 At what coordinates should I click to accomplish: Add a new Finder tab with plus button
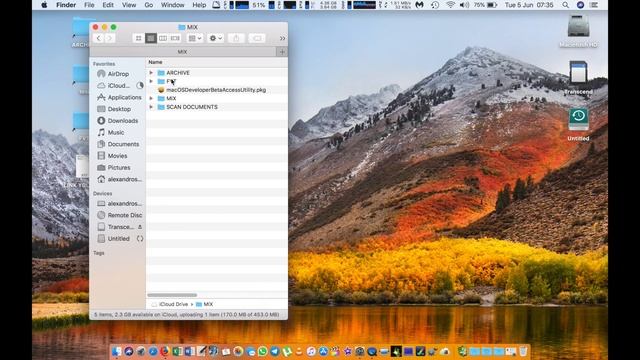click(x=282, y=52)
